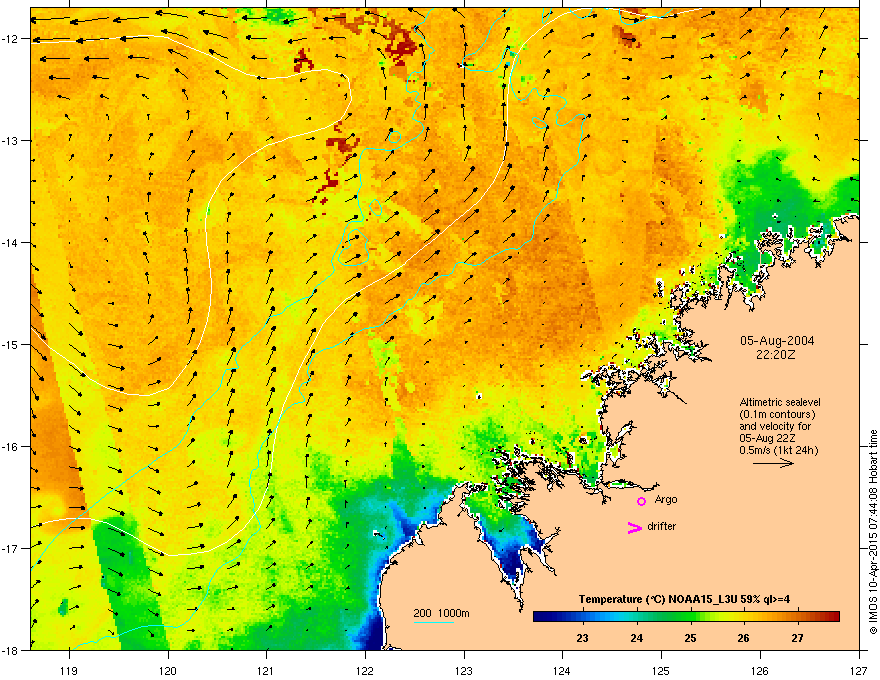880x680 pixels.
Task: Click the 25 color bar tick label
Action: 690,638
